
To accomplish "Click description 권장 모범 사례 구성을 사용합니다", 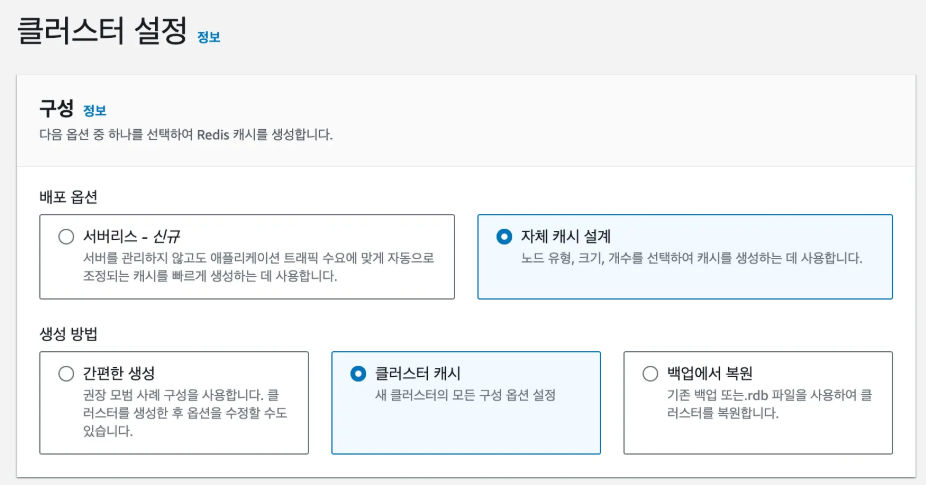I will [185, 413].
